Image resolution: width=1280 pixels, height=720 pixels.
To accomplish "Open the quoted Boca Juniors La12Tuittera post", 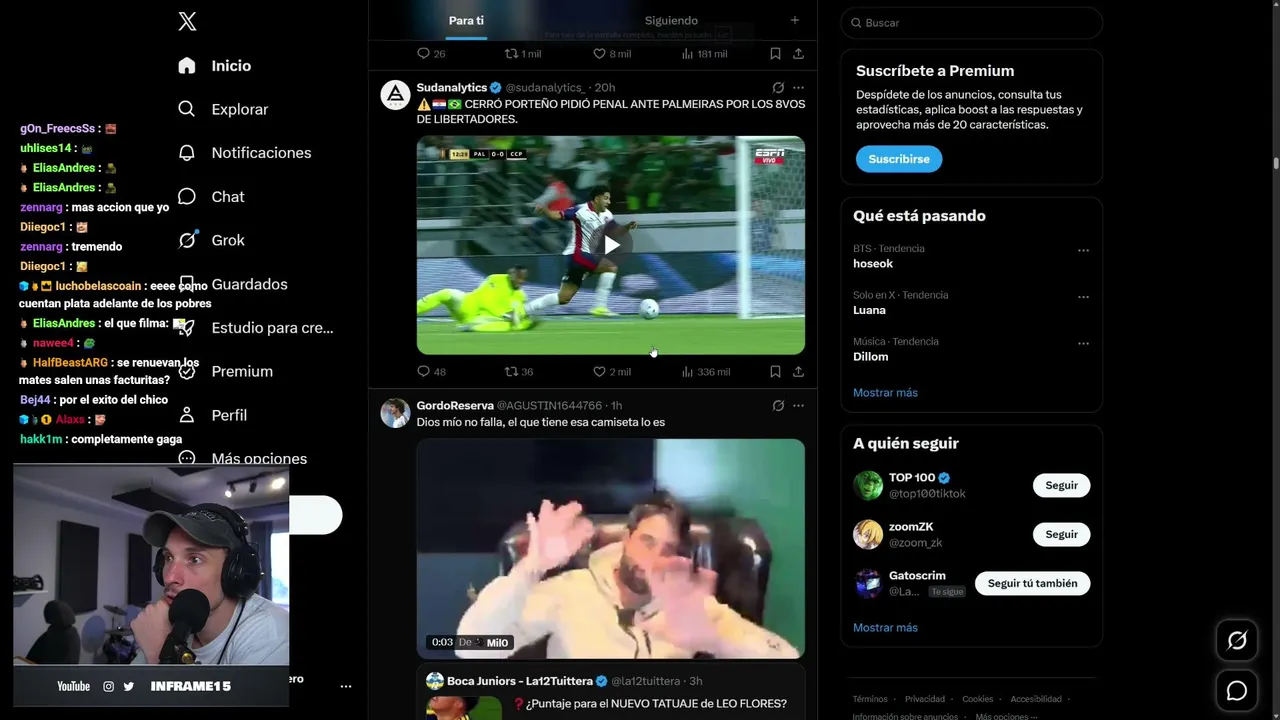I will (x=611, y=694).
